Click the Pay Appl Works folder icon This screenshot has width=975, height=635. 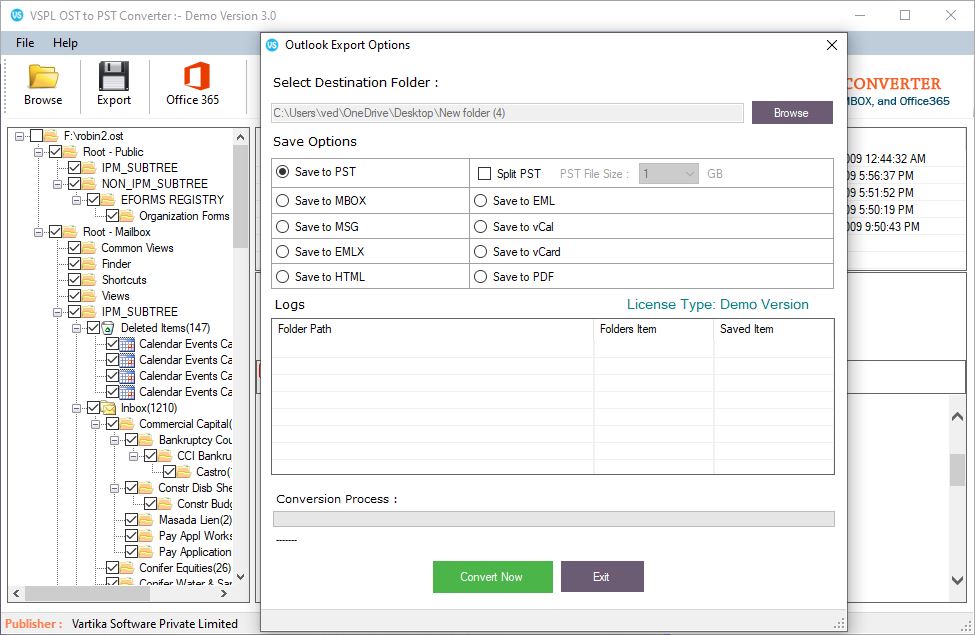tap(146, 535)
